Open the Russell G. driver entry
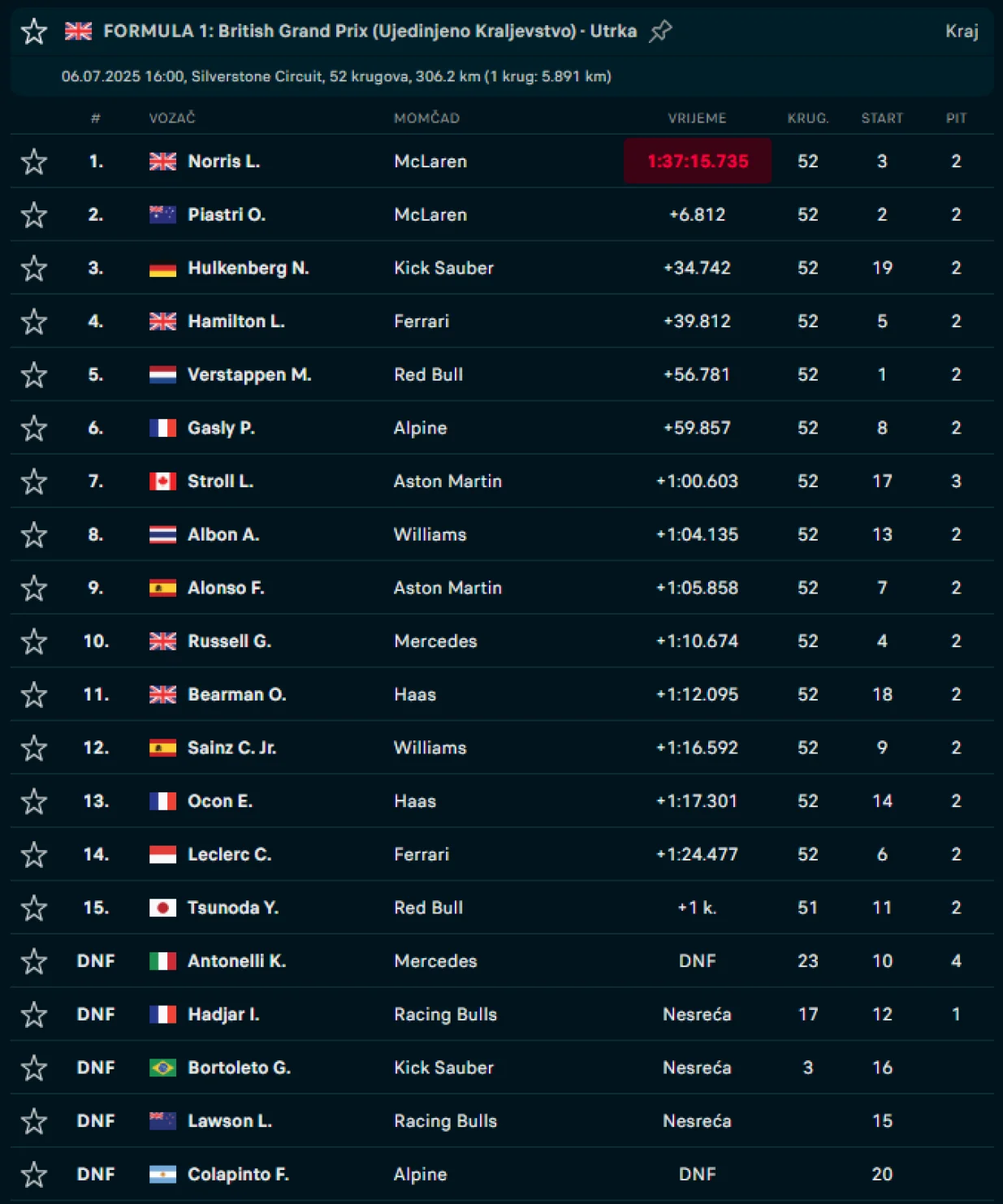 coord(229,641)
